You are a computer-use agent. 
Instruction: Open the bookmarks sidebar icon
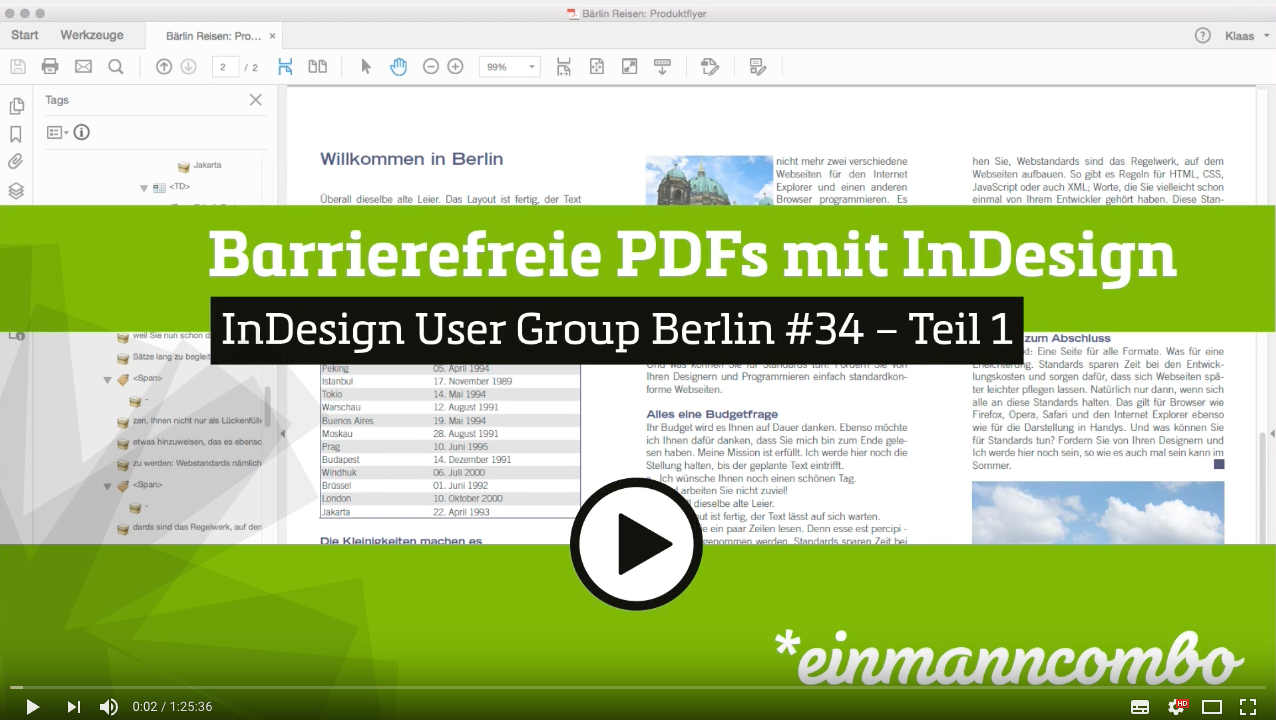click(x=16, y=134)
